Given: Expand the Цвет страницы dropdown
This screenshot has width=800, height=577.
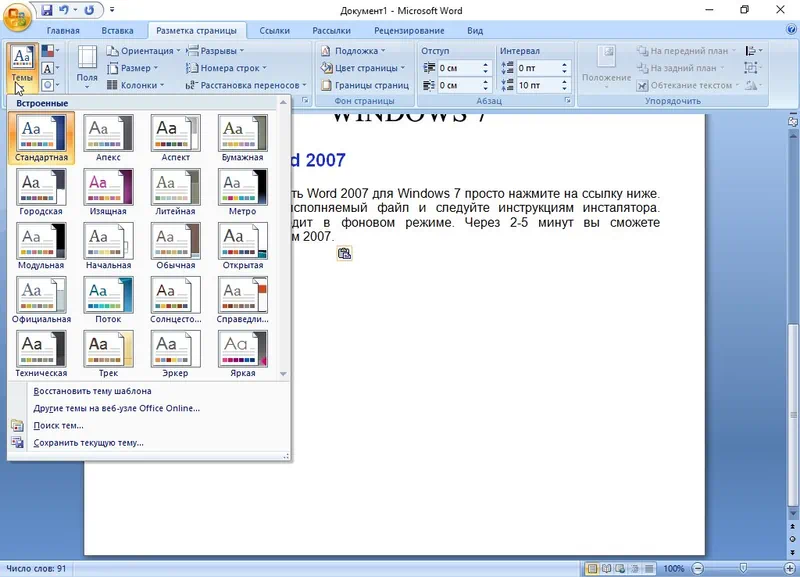Looking at the screenshot, I should tap(363, 68).
